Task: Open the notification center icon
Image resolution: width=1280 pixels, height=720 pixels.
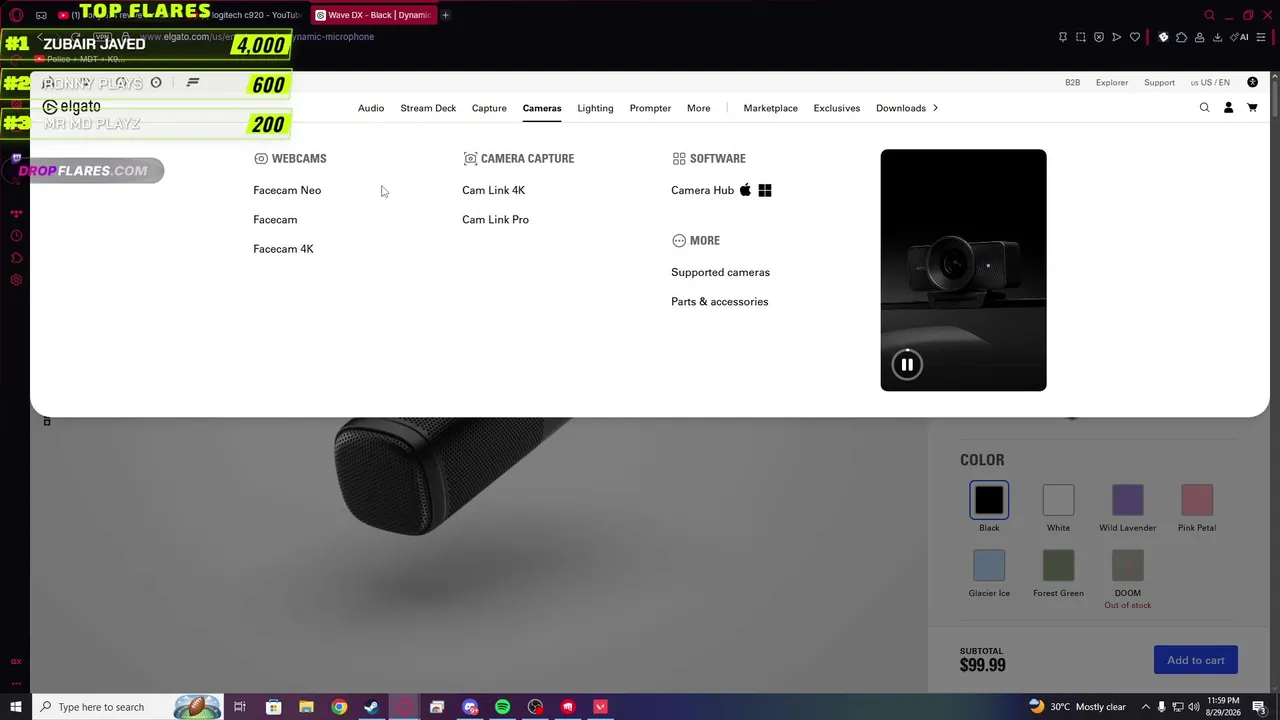Action: pos(1259,707)
